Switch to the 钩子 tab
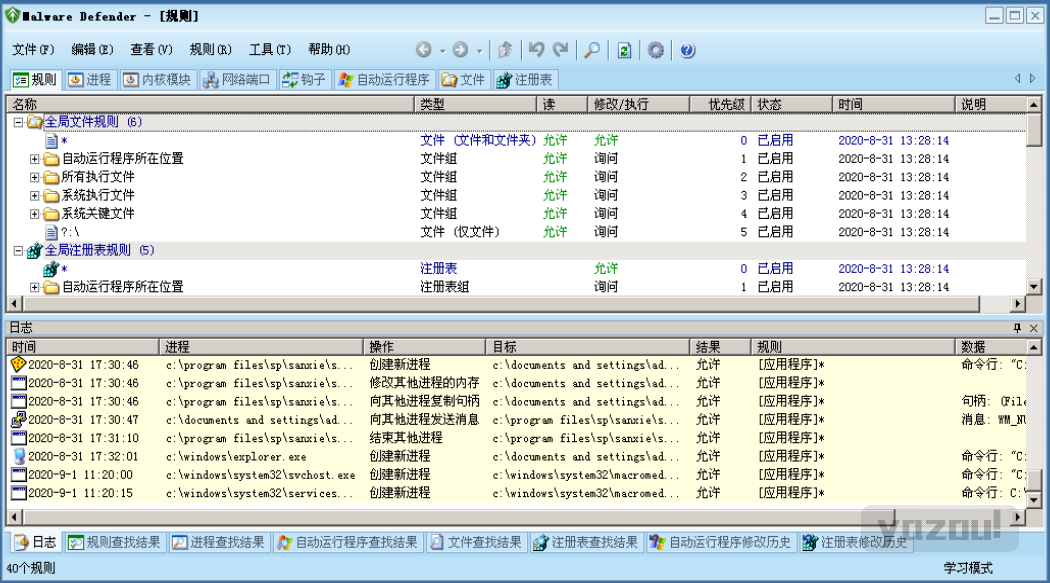This screenshot has height=583, width=1050. pyautogui.click(x=304, y=80)
